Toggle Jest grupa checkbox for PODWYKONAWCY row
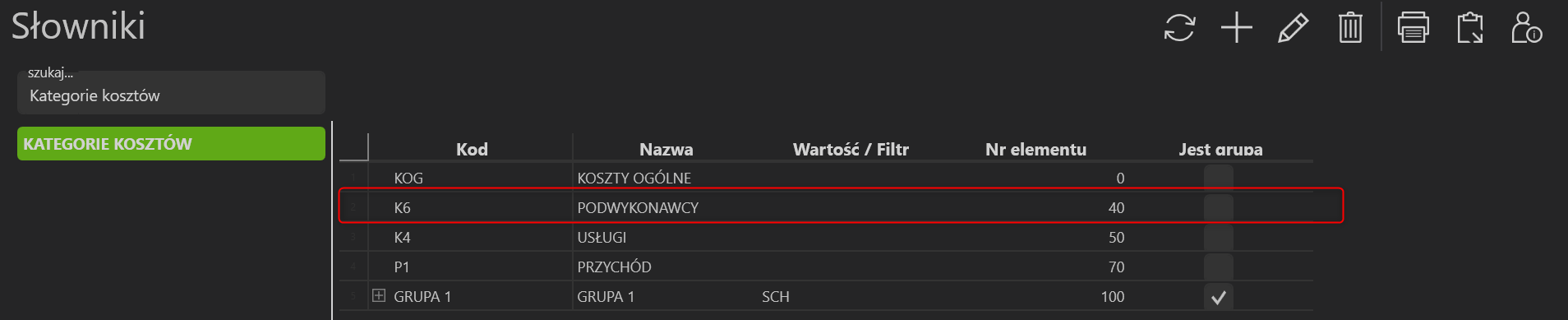Viewport: 1568px width, 320px height. [1219, 208]
